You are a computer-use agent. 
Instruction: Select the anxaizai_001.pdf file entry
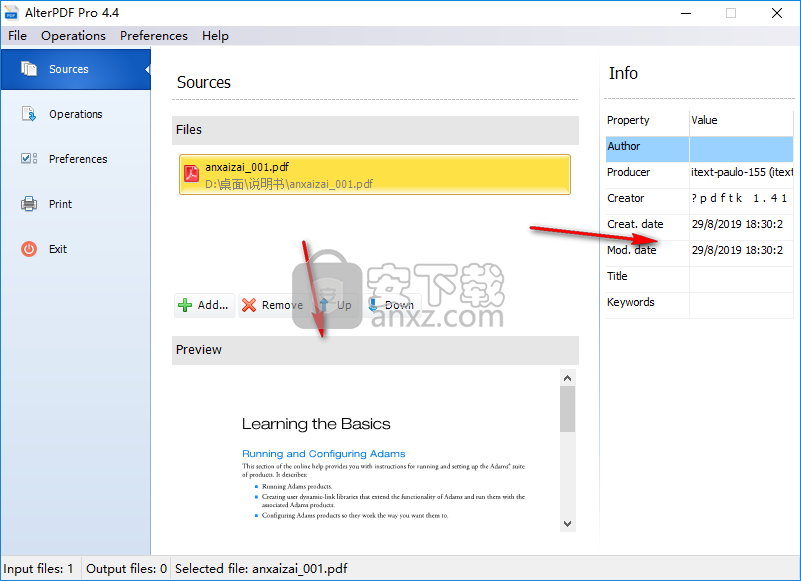374,174
